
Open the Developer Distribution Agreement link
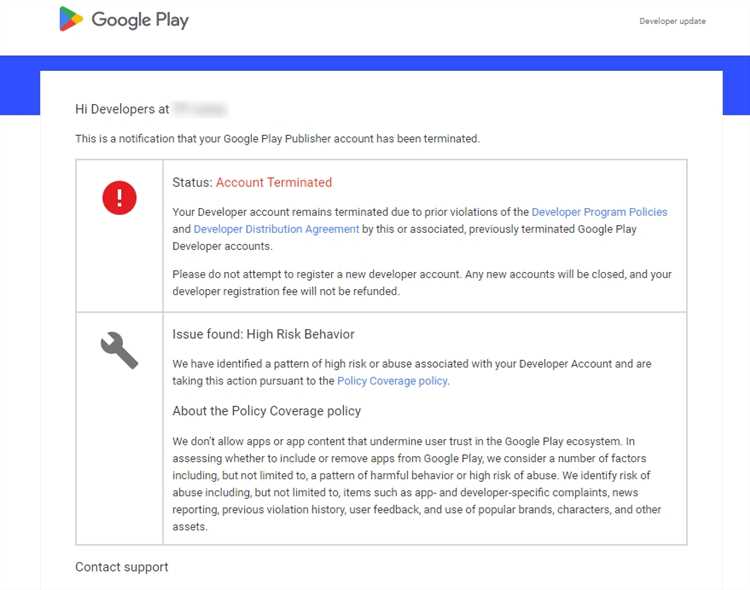click(x=276, y=229)
